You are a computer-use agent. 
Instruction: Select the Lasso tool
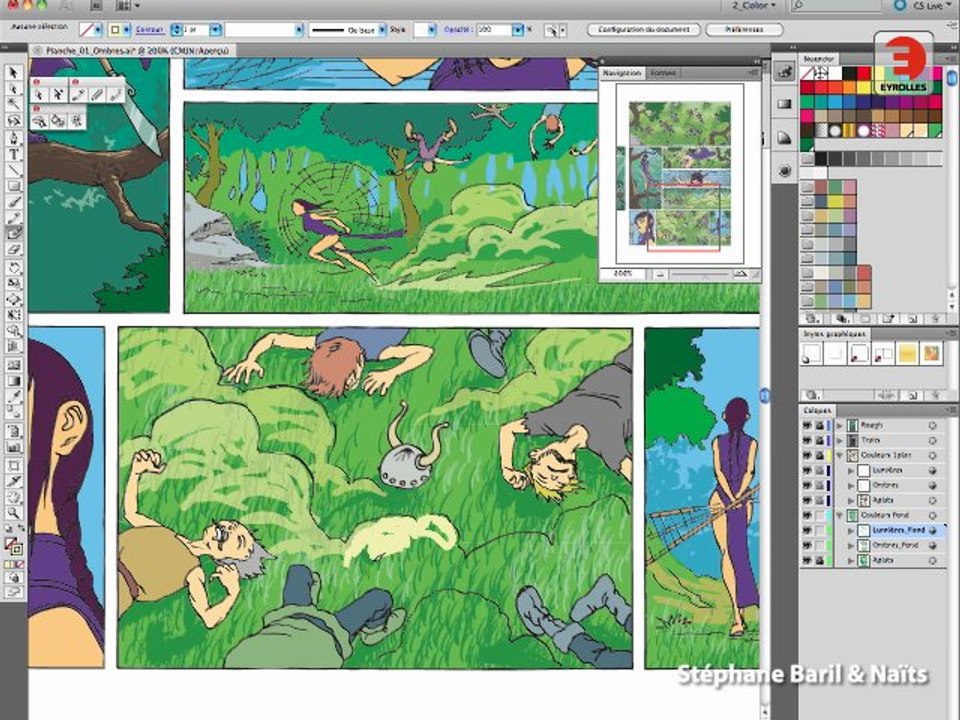pyautogui.click(x=14, y=121)
